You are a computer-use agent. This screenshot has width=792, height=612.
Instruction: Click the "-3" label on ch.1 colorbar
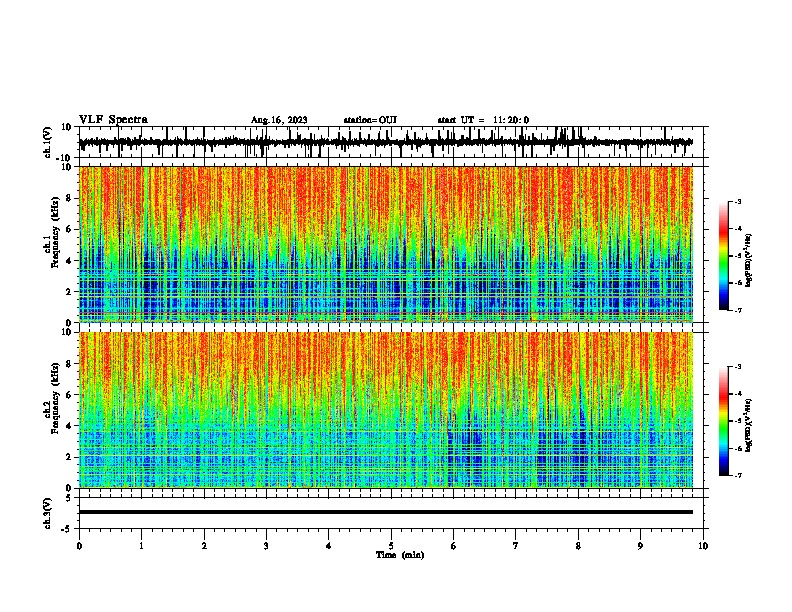tap(738, 201)
